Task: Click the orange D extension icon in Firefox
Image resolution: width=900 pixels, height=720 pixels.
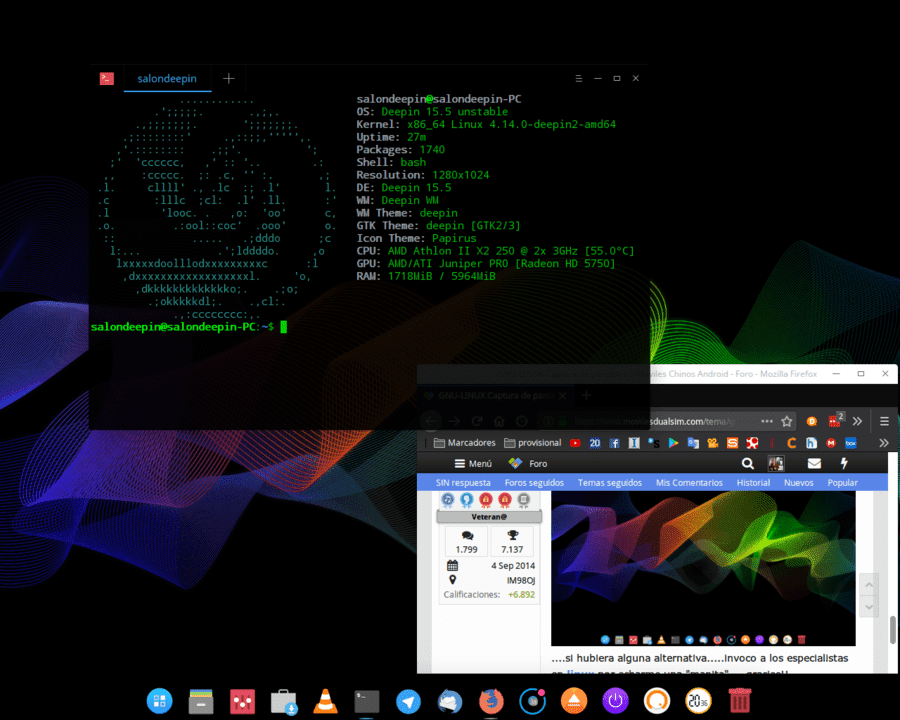Action: click(812, 421)
